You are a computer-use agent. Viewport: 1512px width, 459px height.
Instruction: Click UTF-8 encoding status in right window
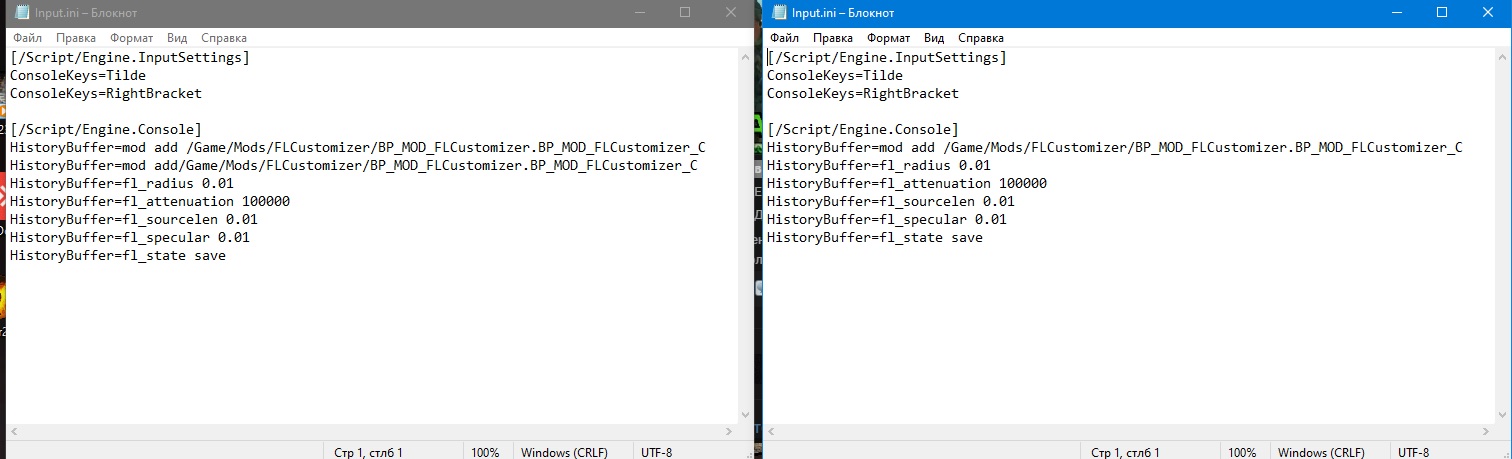pyautogui.click(x=1413, y=452)
